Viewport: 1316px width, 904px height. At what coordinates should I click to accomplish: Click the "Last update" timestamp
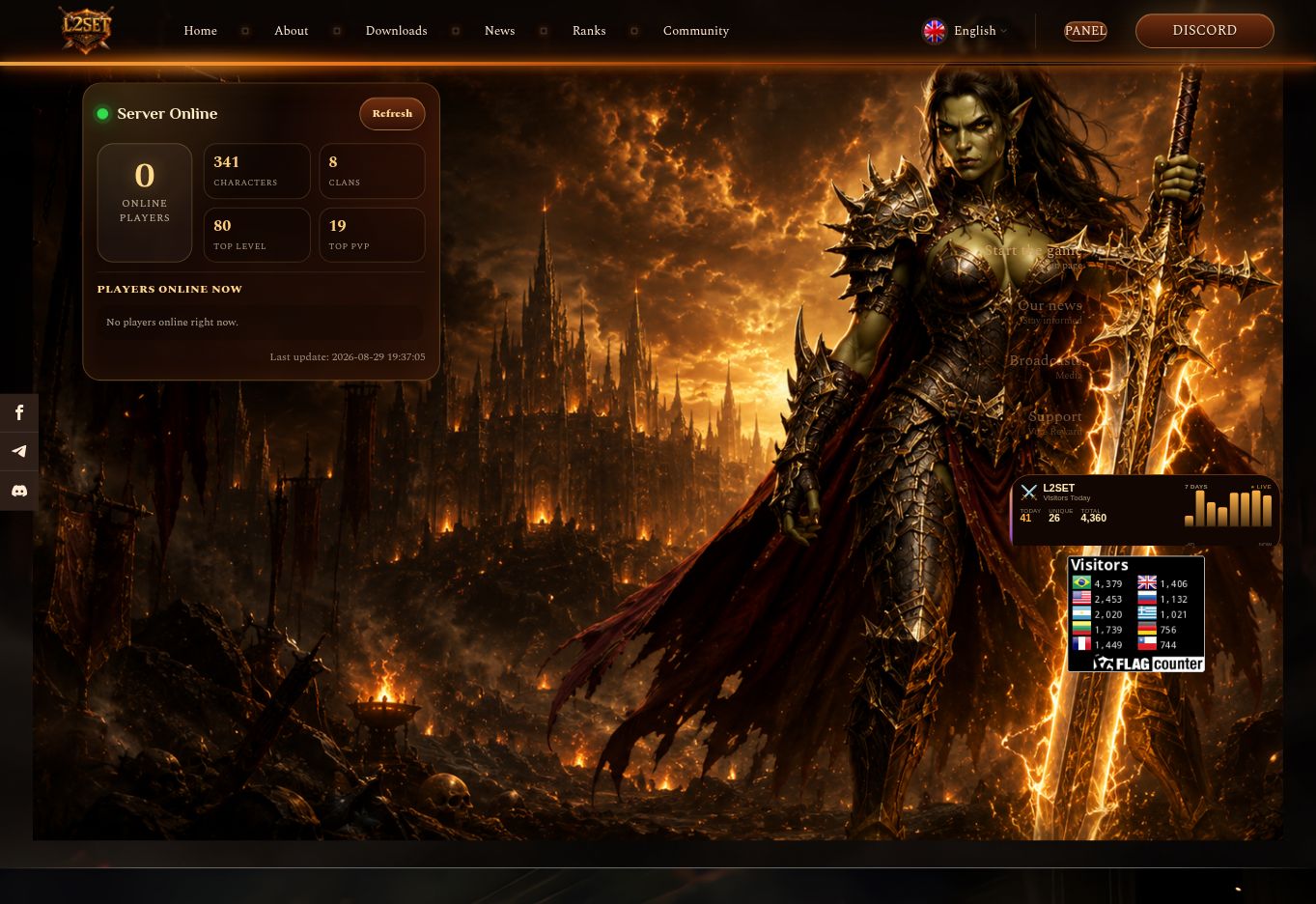point(348,357)
